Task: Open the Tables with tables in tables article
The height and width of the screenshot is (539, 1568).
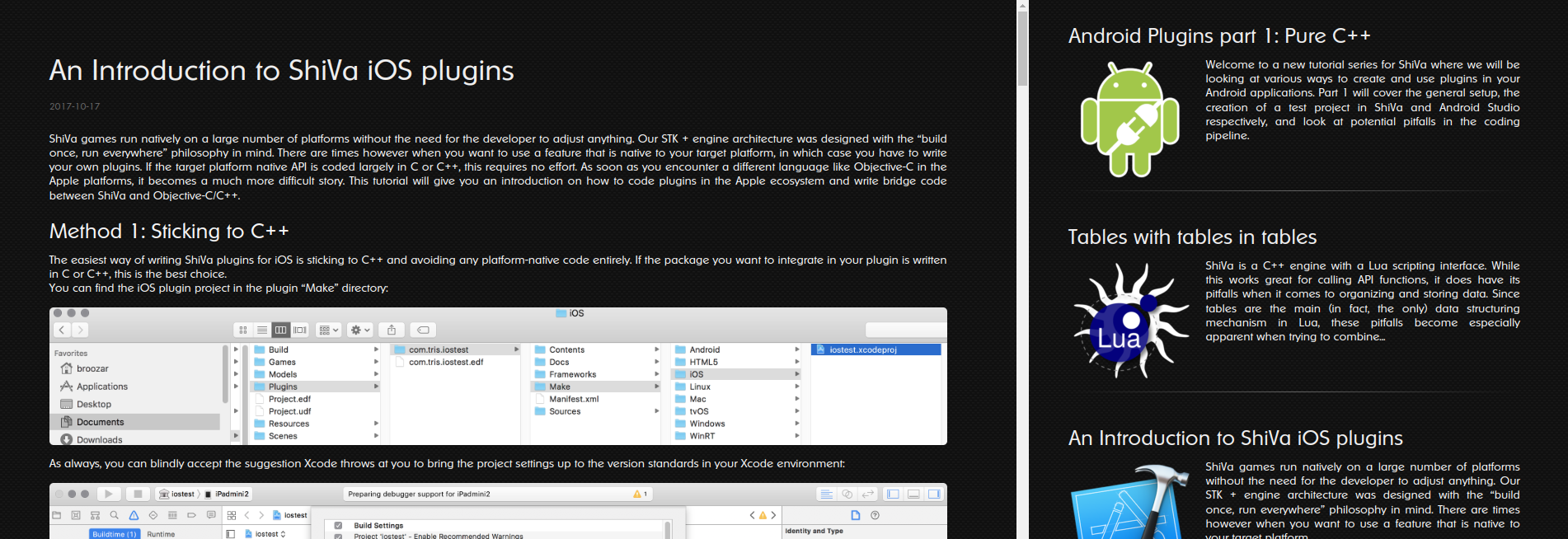Action: (1192, 237)
